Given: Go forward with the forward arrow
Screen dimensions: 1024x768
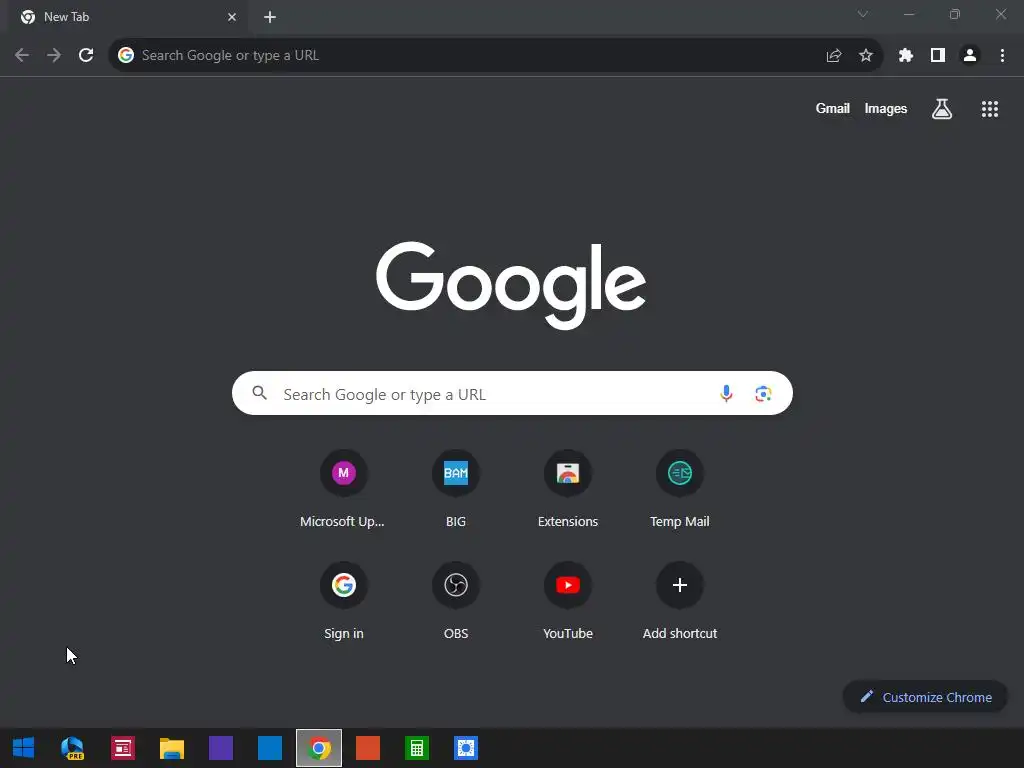Looking at the screenshot, I should coord(54,56).
